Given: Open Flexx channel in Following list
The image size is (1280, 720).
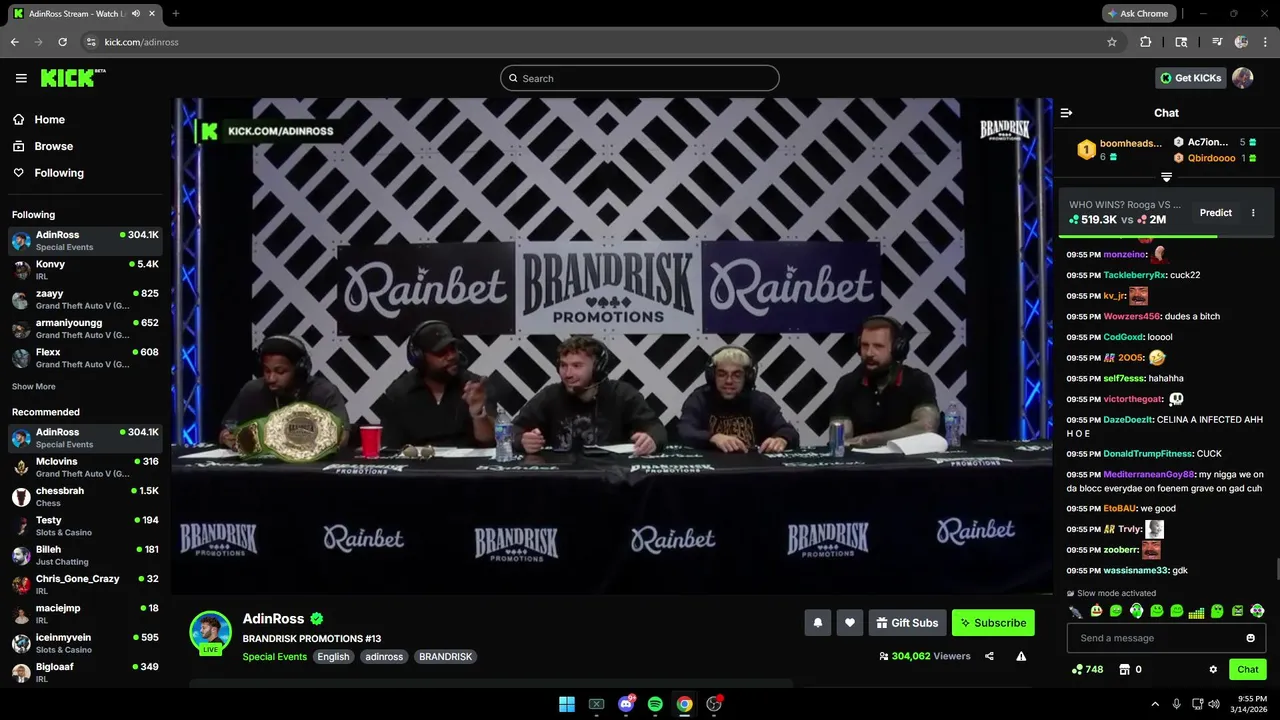Looking at the screenshot, I should tap(85, 358).
